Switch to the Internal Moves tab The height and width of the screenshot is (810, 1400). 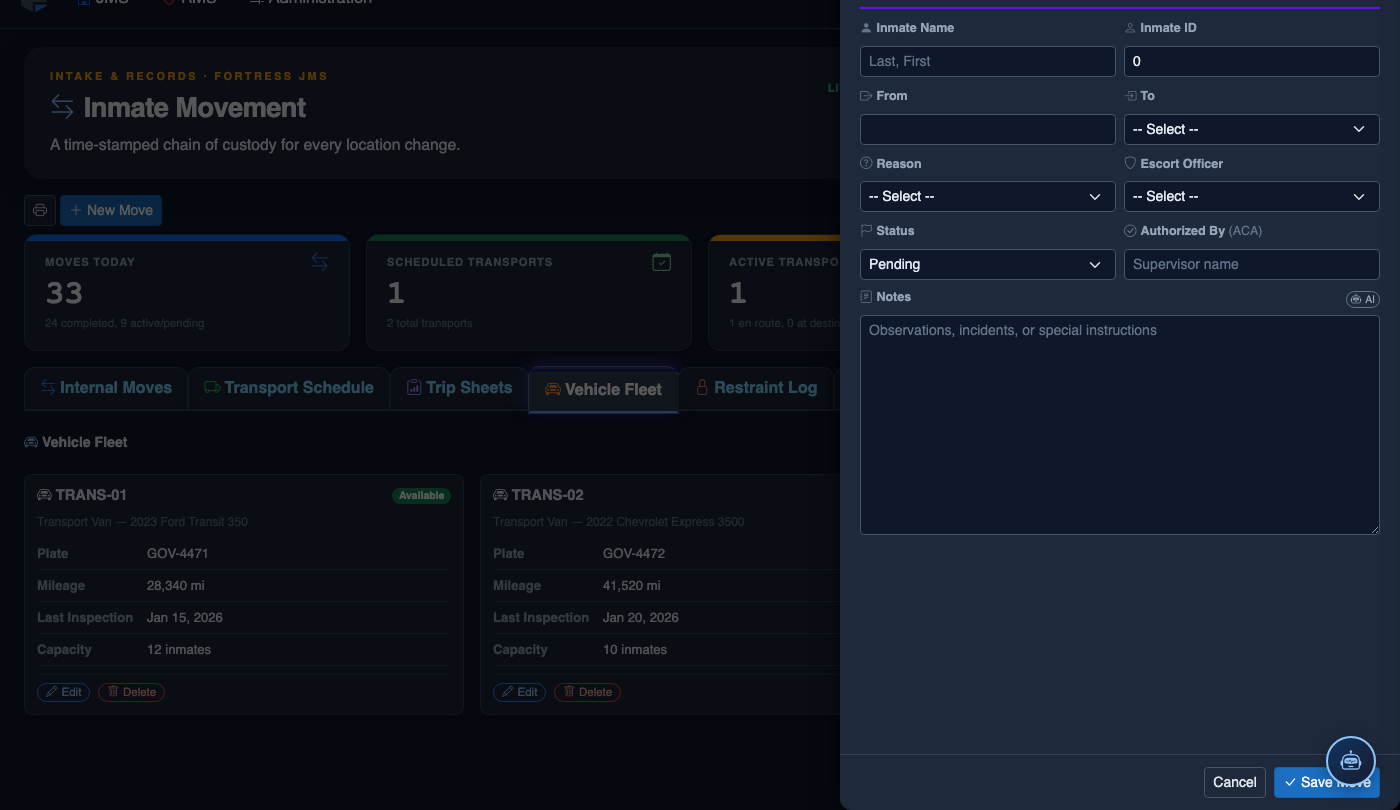106,388
